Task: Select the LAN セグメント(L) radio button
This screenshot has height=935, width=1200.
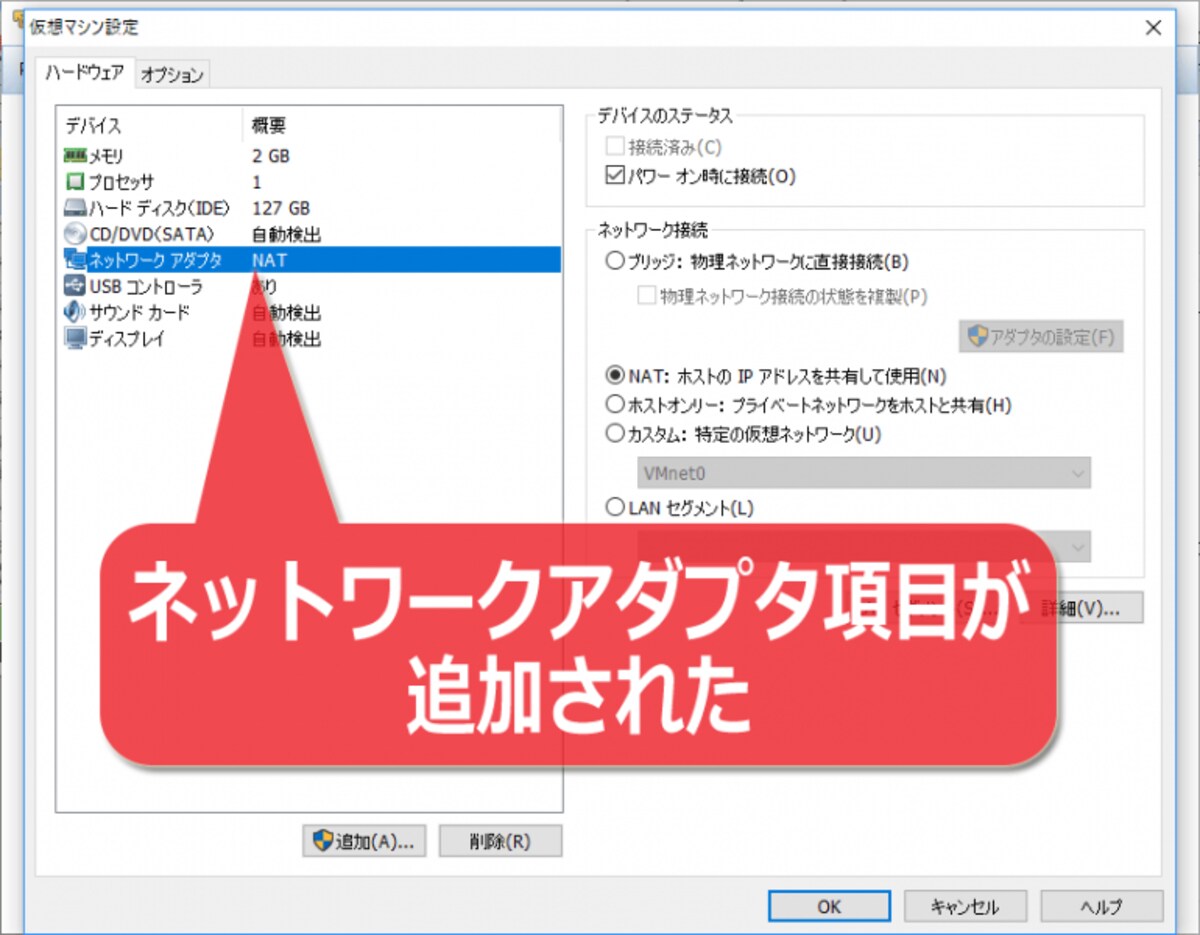Action: [615, 508]
